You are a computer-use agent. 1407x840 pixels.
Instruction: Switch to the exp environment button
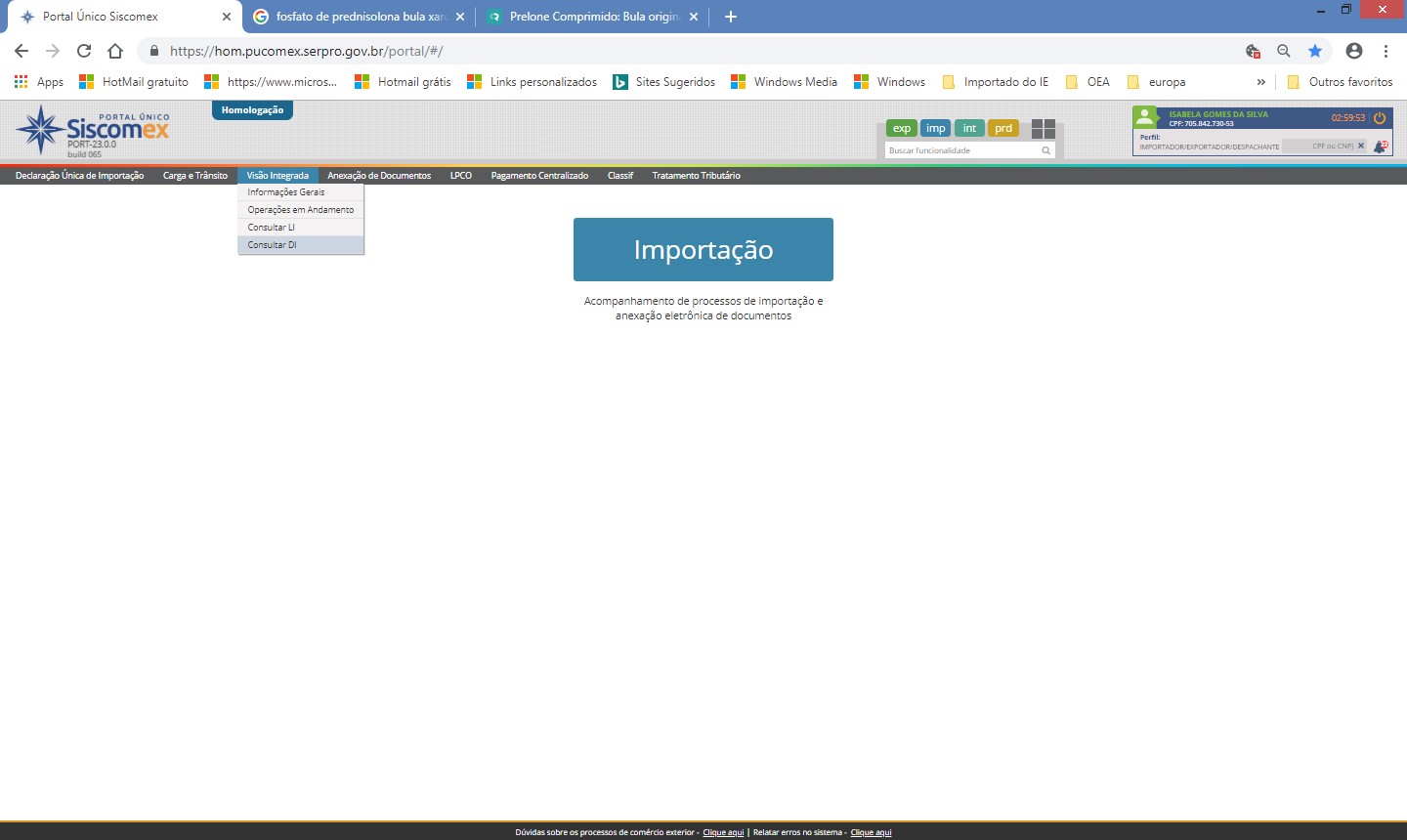[902, 128]
